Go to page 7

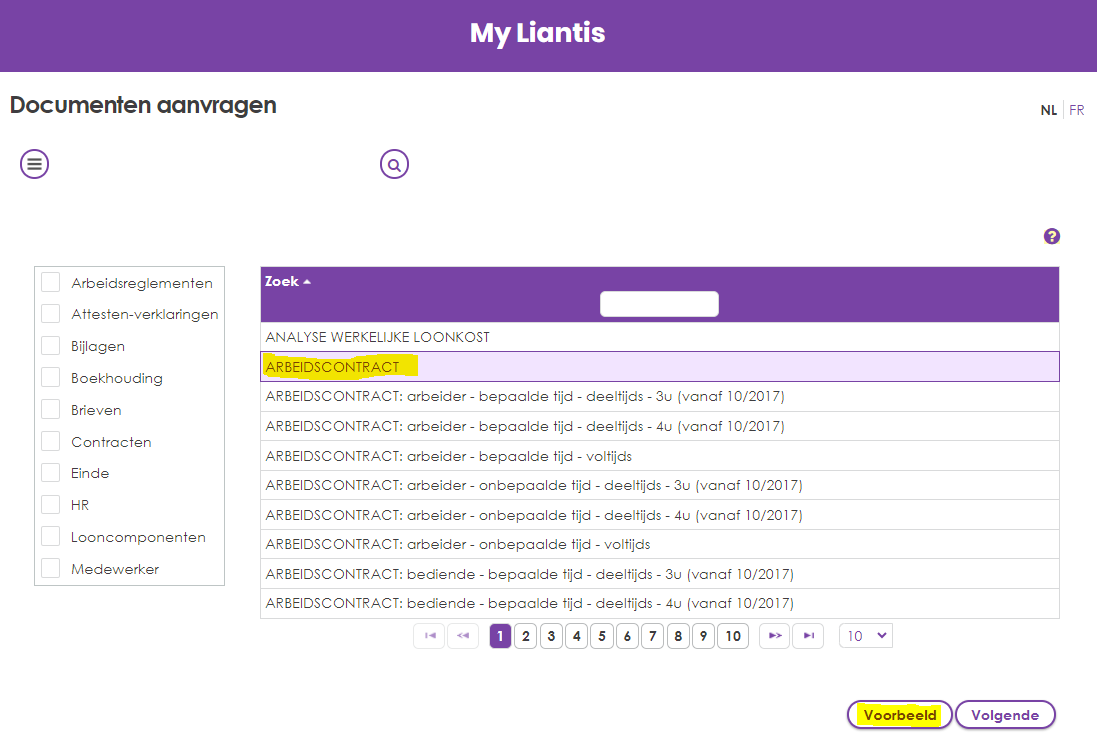tap(653, 636)
